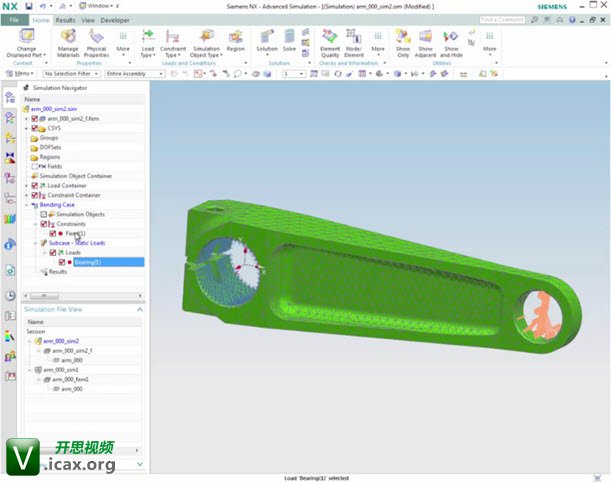Open the File menu
Image resolution: width=611 pixels, height=482 pixels.
[14, 20]
